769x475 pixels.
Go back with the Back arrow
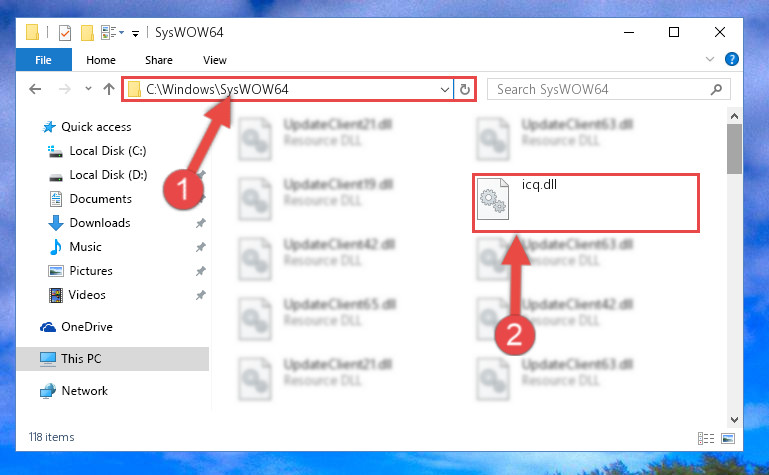[35, 89]
